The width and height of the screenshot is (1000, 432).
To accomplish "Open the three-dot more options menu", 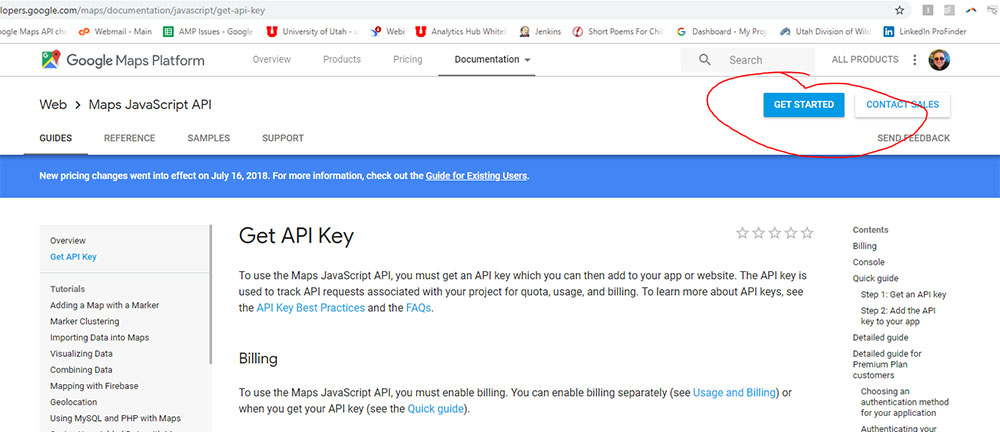I will tap(915, 59).
